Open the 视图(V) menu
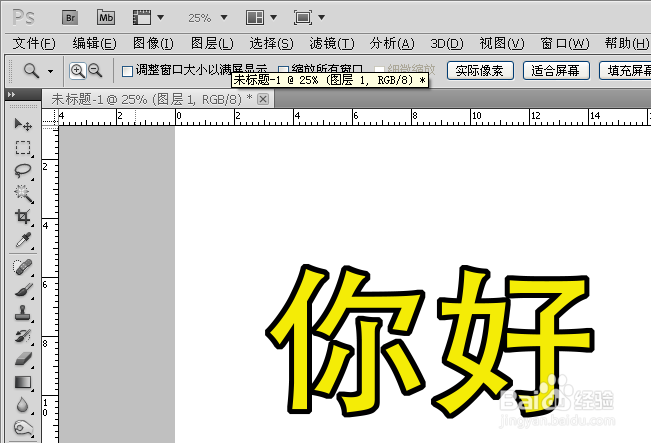This screenshot has width=651, height=443. pos(502,44)
